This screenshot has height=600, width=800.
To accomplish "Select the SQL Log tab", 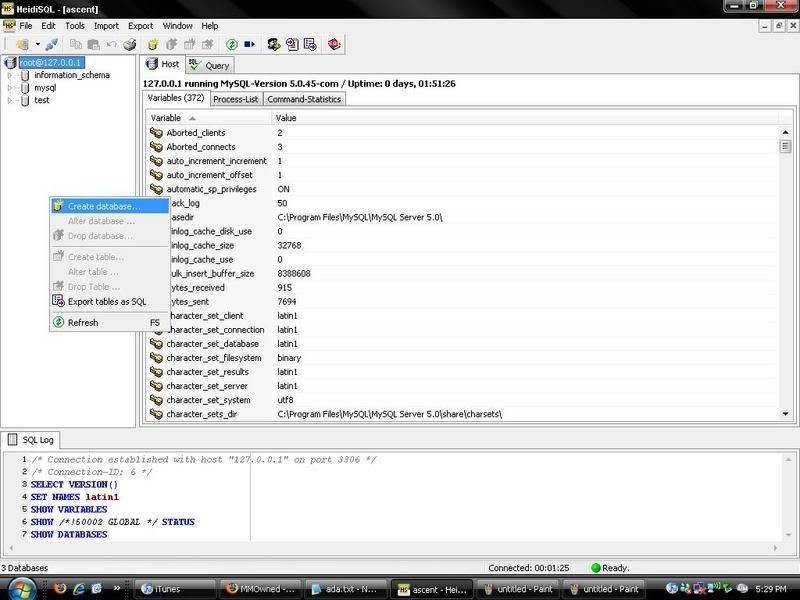I will 32,439.
